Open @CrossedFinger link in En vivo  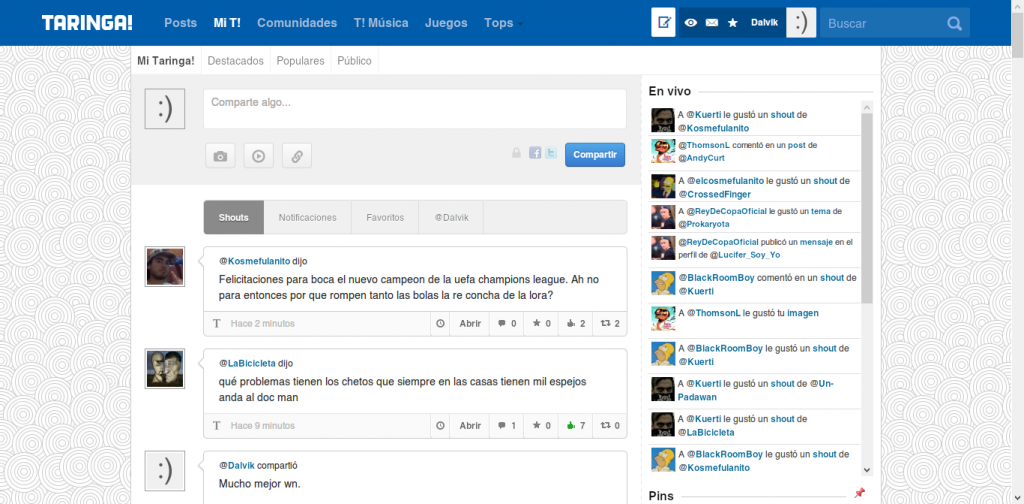pos(714,194)
